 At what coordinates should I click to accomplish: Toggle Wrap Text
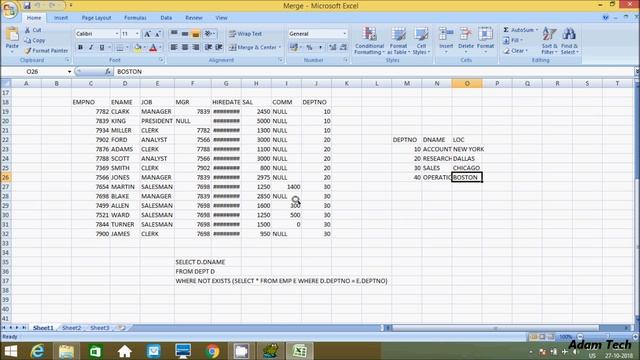point(245,34)
